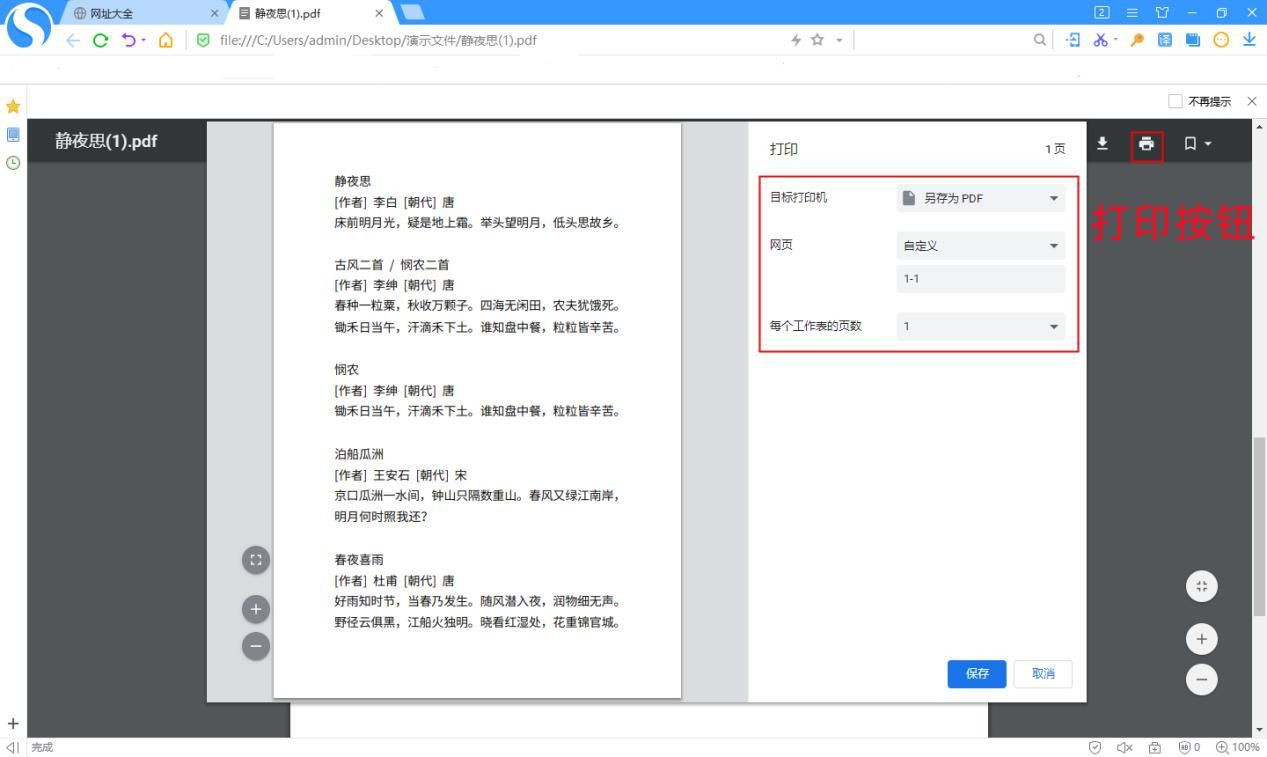Screen dimensions: 1267x757
Task: Click the 保存 button to save
Action: pos(976,674)
